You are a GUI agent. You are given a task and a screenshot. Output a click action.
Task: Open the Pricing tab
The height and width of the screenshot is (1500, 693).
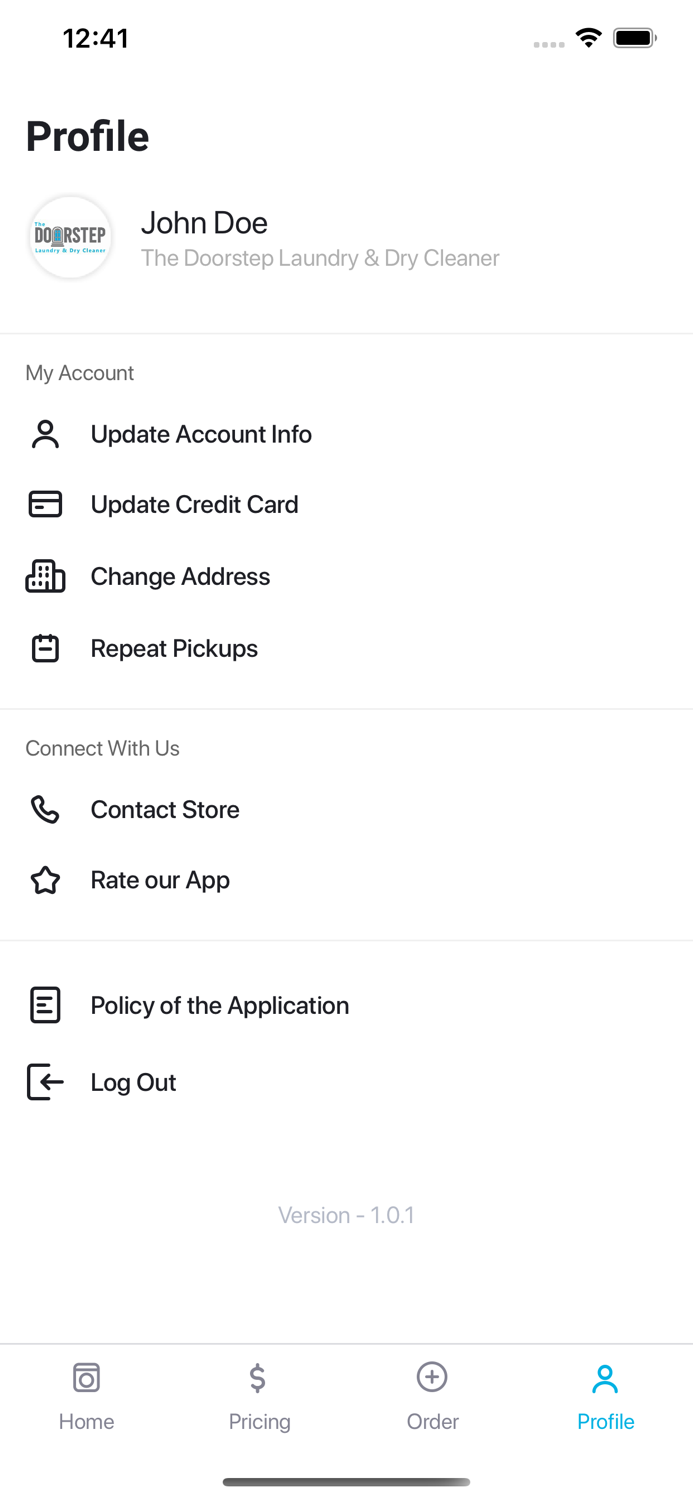click(x=259, y=1395)
